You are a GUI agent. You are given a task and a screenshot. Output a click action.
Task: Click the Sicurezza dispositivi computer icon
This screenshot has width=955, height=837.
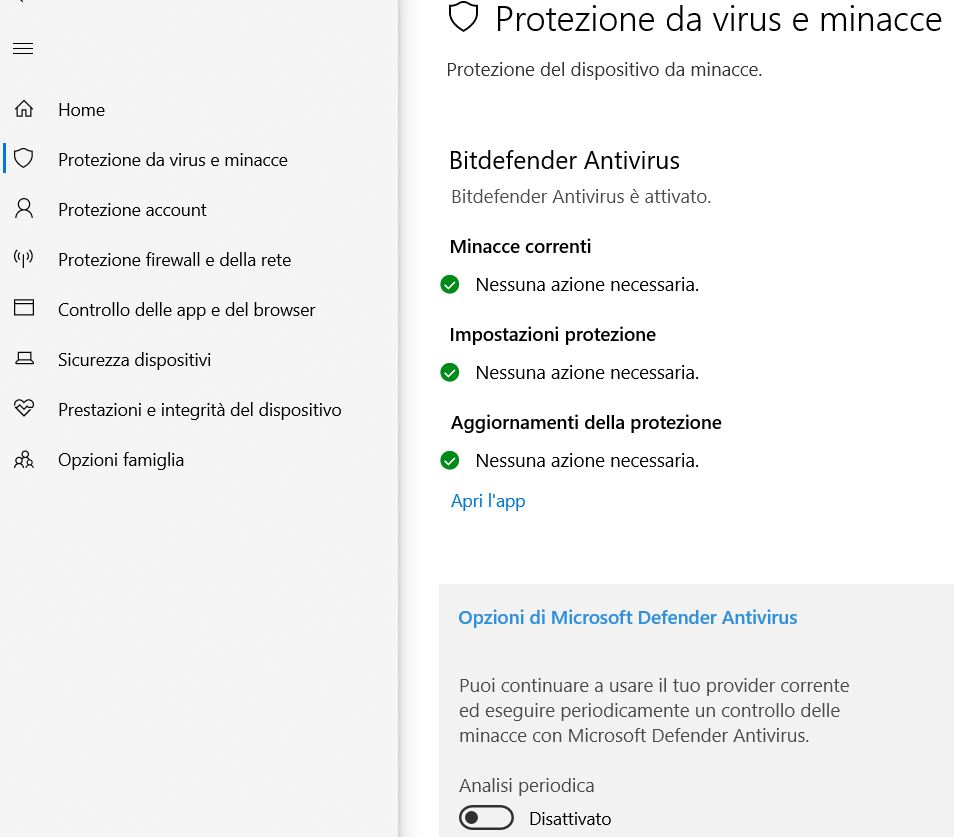(24, 359)
